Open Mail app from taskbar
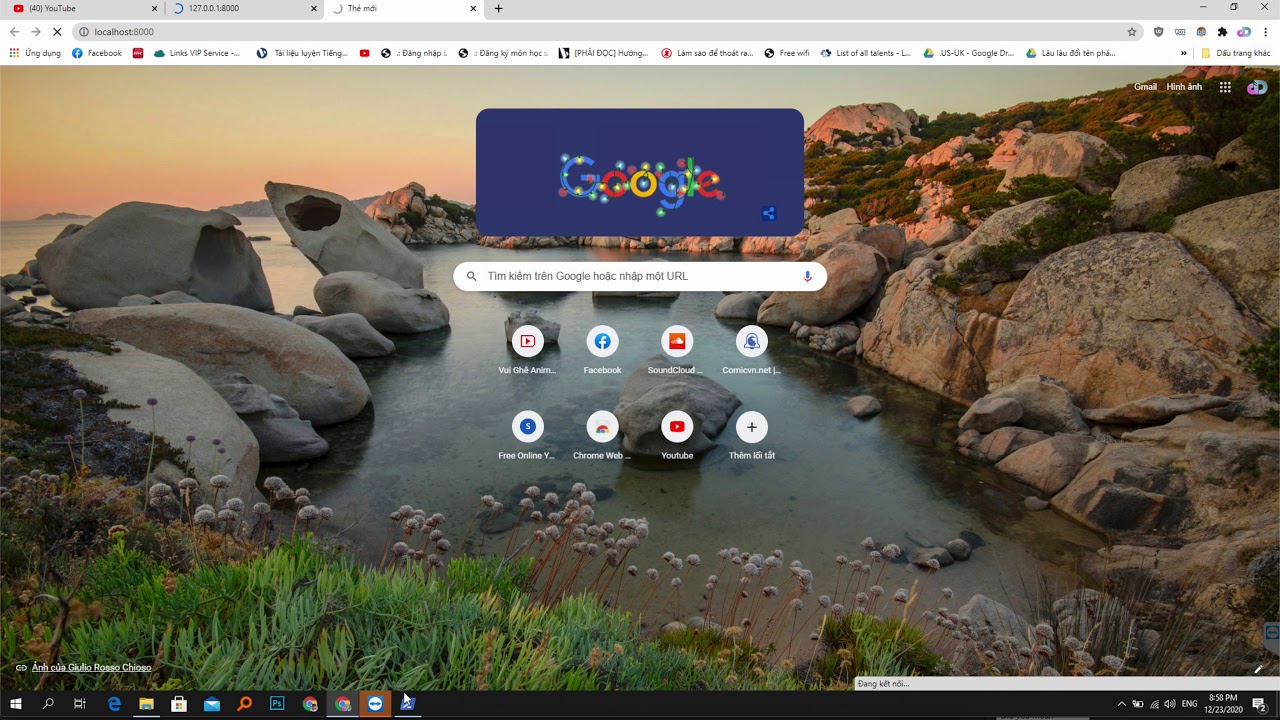Image resolution: width=1280 pixels, height=720 pixels. tap(212, 704)
